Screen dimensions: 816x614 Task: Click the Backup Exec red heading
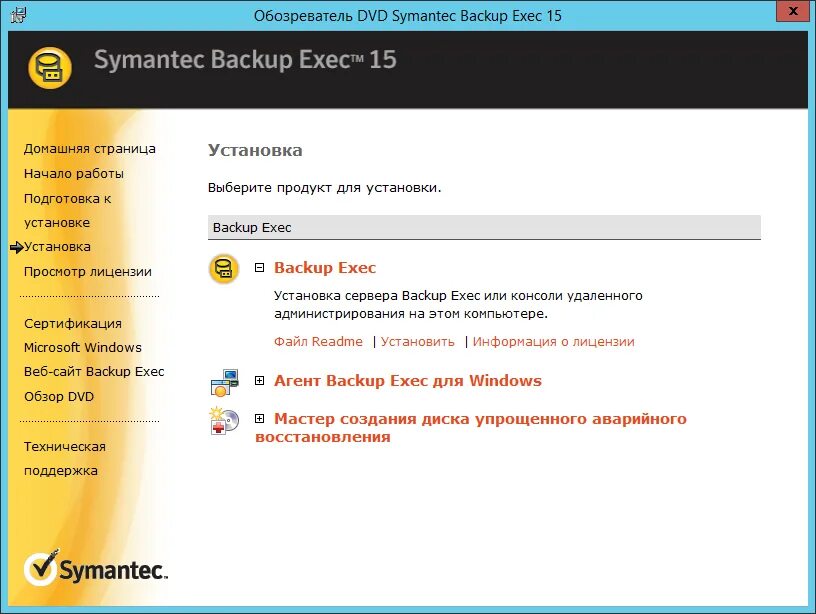[x=325, y=267]
